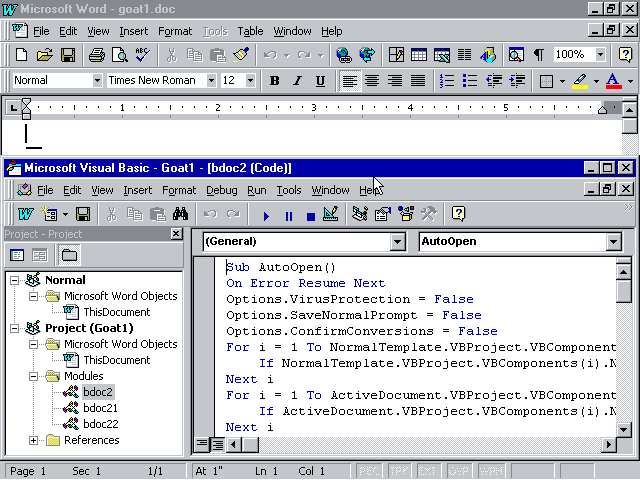Save the VB project with the floppy icon

click(x=83, y=214)
